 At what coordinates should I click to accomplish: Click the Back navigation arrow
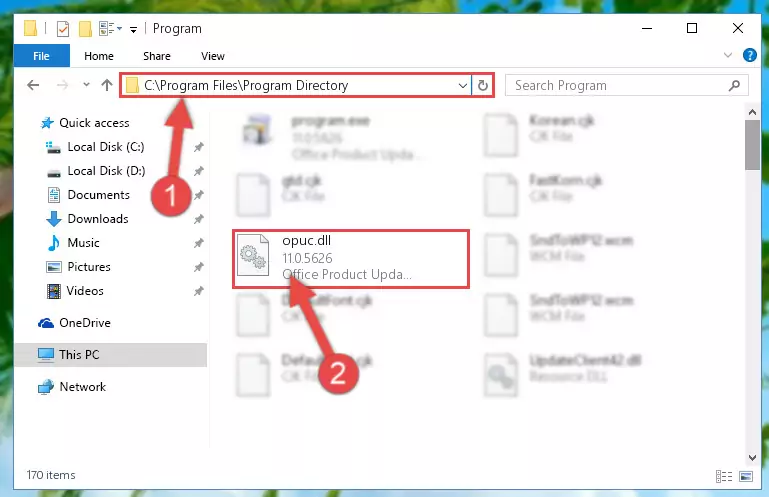tap(33, 85)
